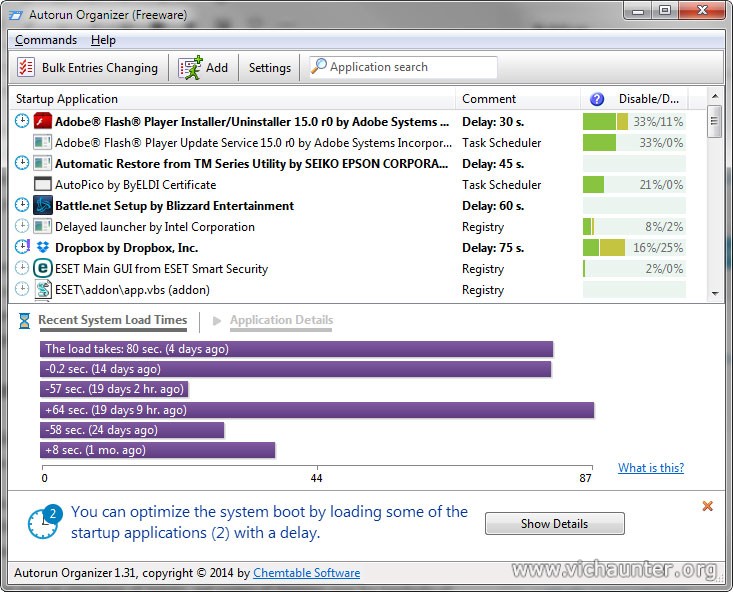733x592 pixels.
Task: Dismiss the optimization tip with orange X
Action: pos(707,506)
